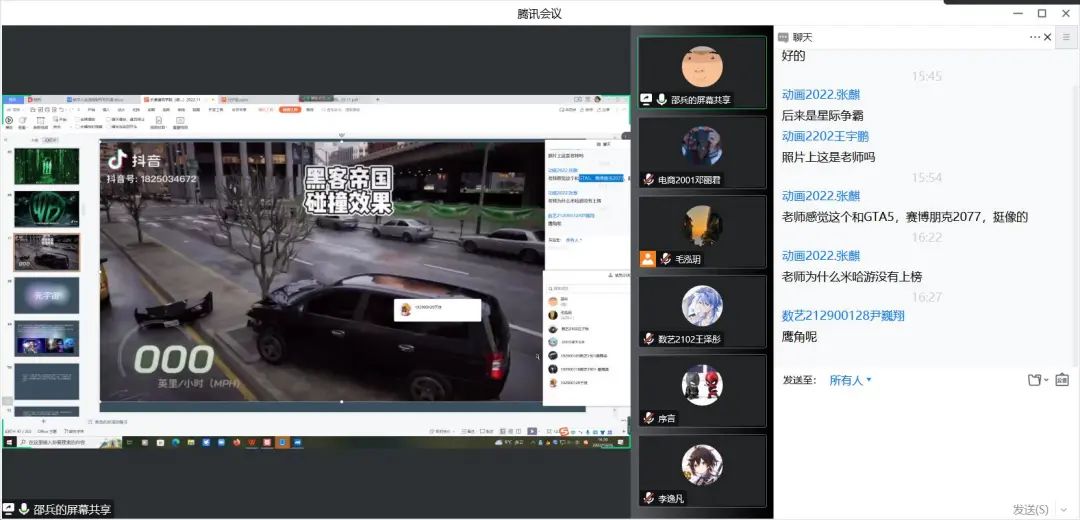Image resolution: width=1080 pixels, height=520 pixels.
Task: Select 邵兵的屏幕共享 participant video tile
Action: click(x=702, y=72)
